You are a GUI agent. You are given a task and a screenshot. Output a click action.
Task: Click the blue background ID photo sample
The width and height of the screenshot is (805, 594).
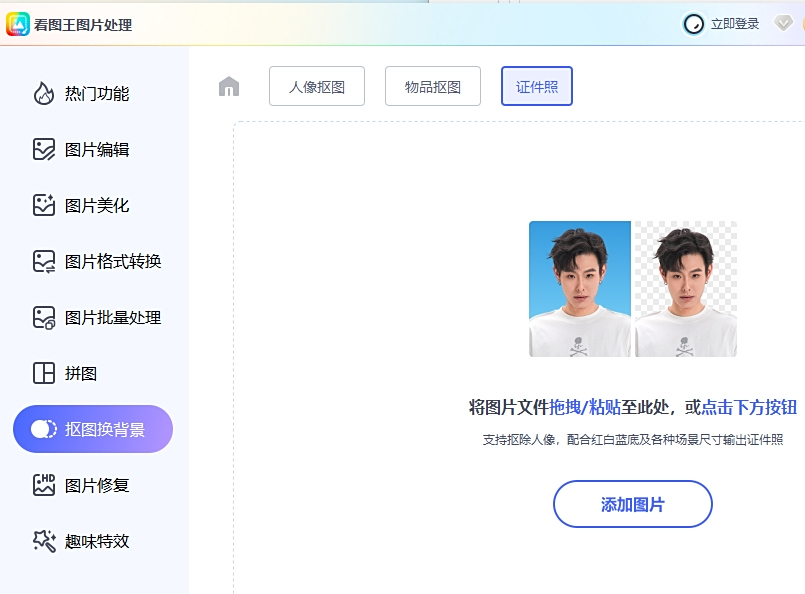[x=579, y=289]
